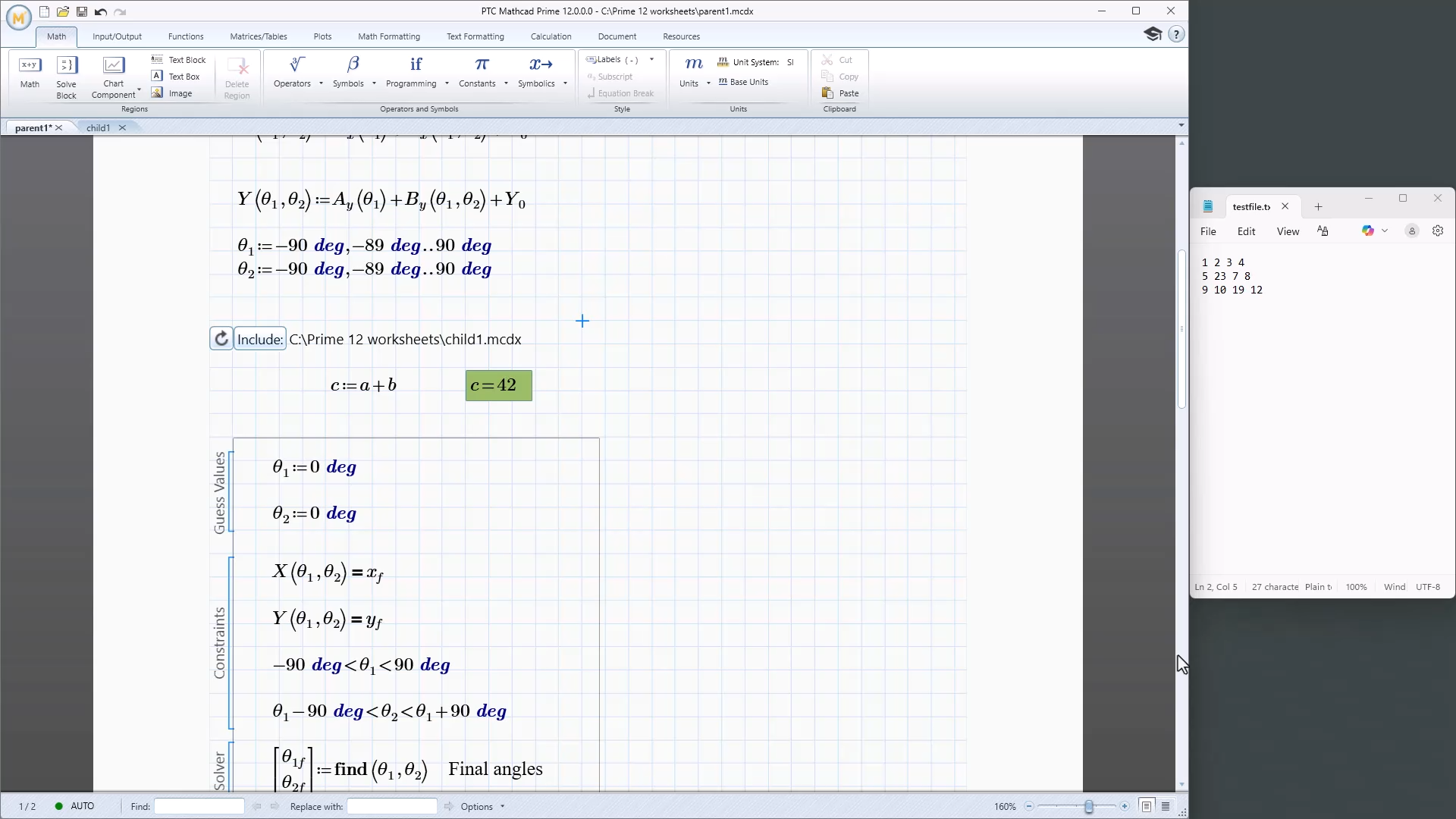Close the child1 worksheet tab

122,127
